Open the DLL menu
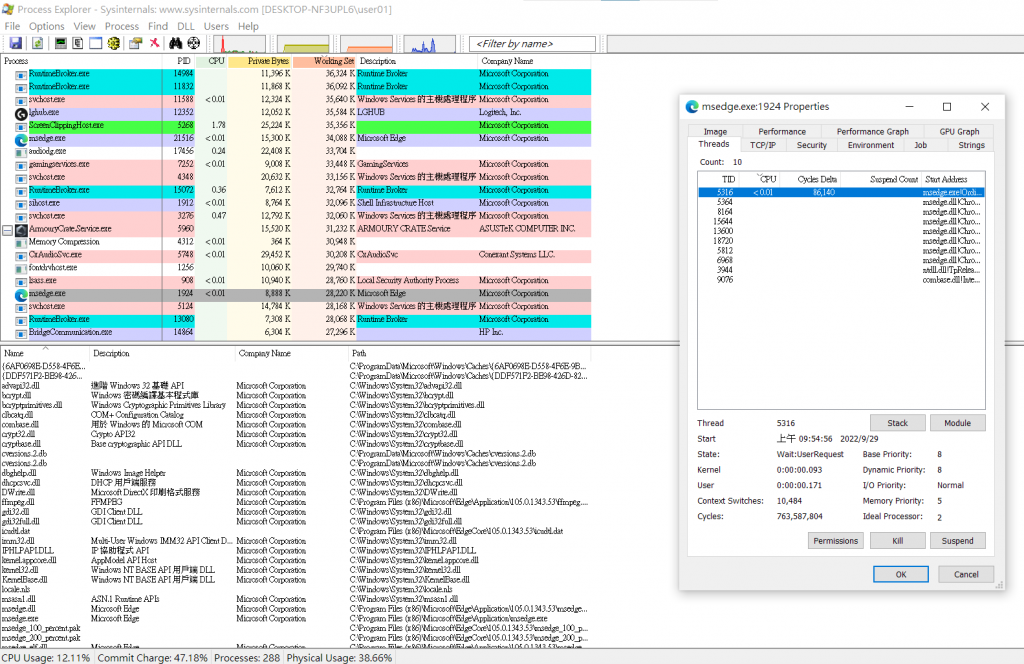Screen dimensions: 1024x664 (185, 26)
